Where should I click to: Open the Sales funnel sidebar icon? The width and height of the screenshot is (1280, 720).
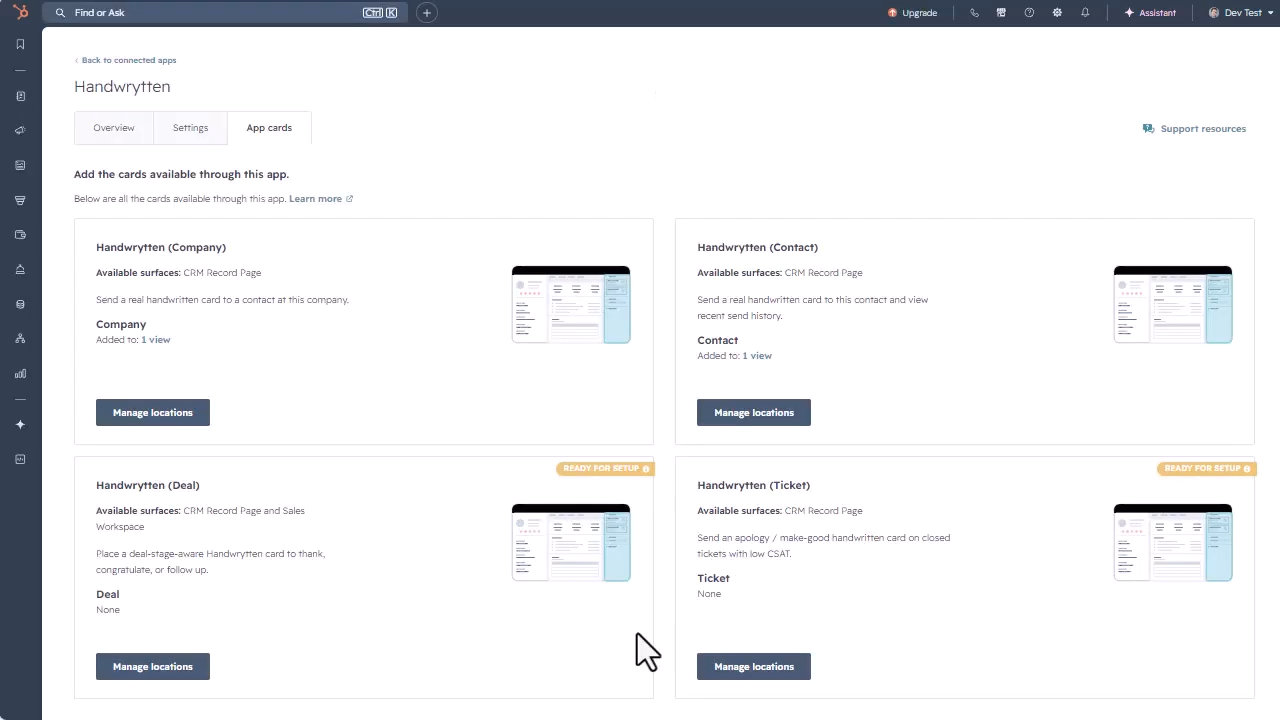pyautogui.click(x=20, y=200)
